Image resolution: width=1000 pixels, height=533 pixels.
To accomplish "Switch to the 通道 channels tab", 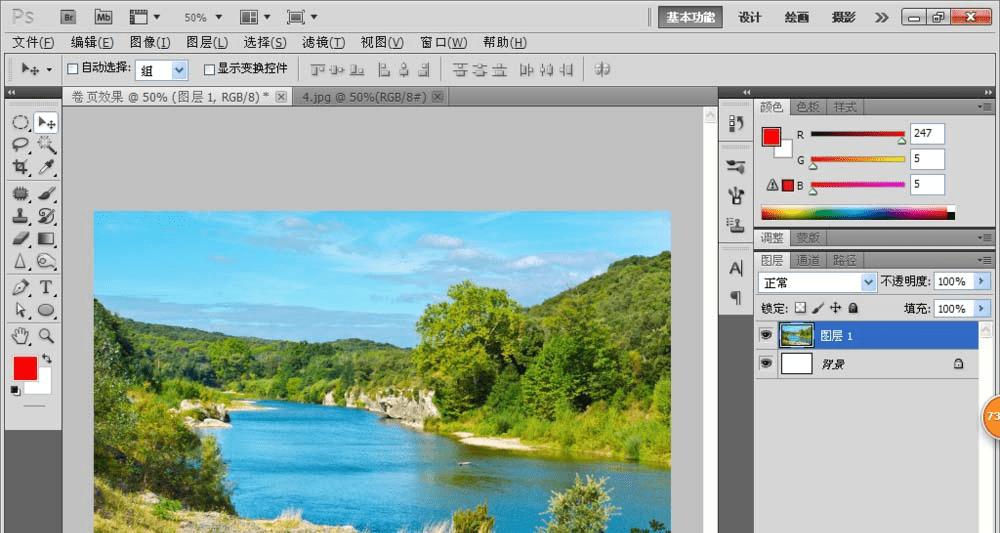I will (808, 260).
